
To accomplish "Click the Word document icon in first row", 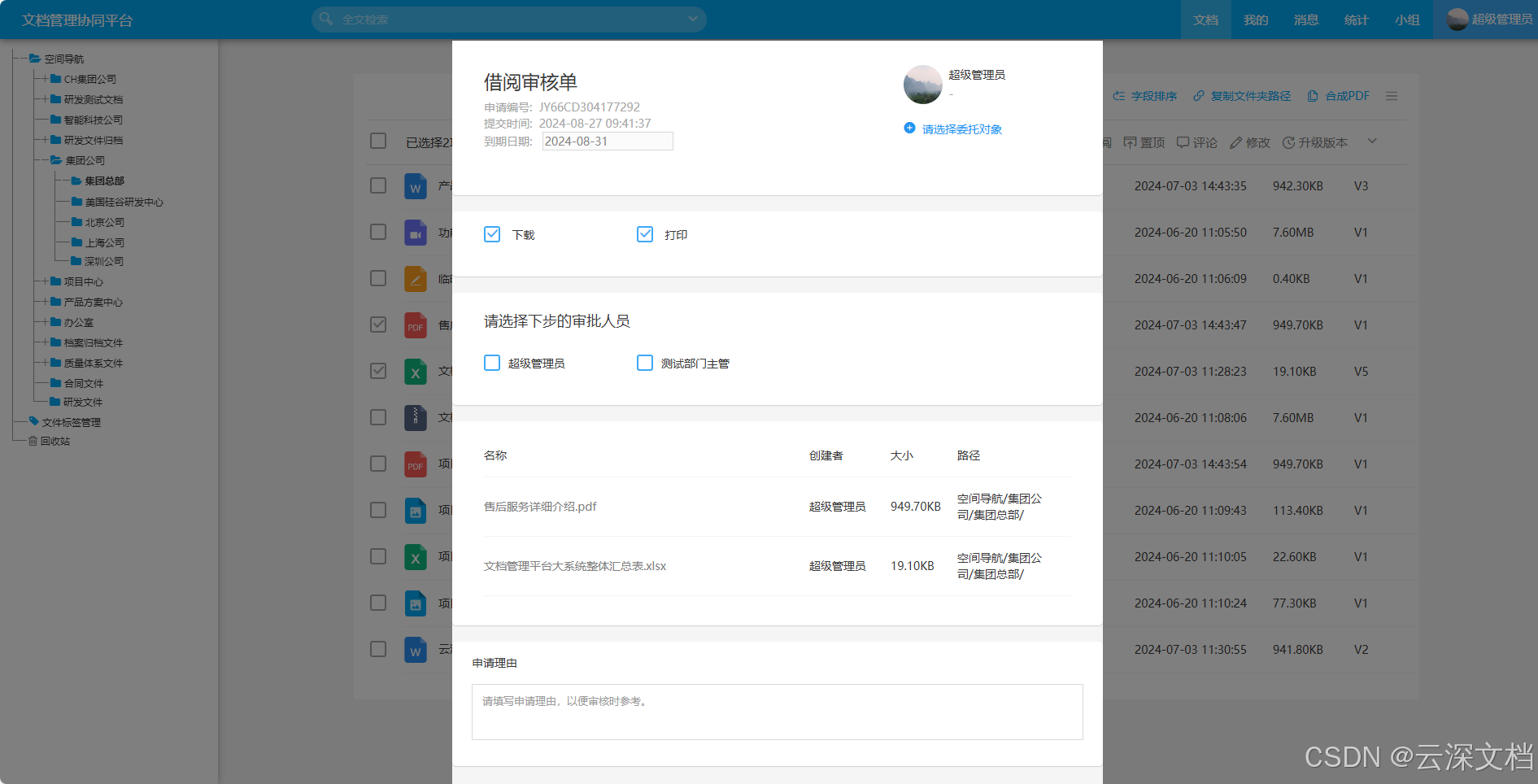I will click(x=416, y=186).
